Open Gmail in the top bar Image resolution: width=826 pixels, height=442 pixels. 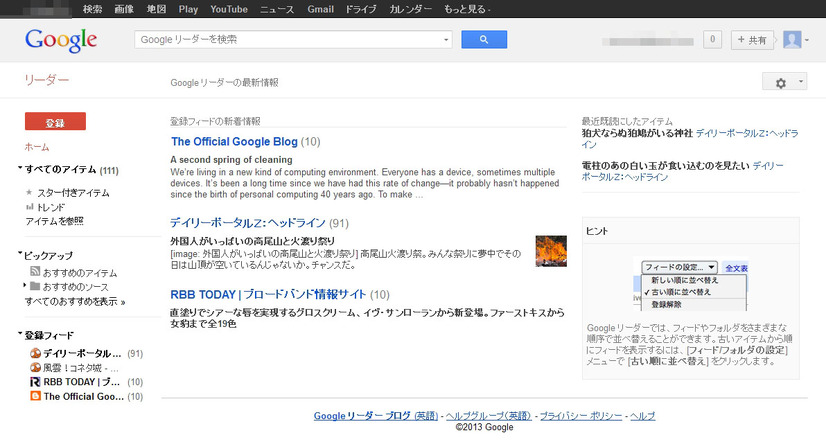click(320, 9)
